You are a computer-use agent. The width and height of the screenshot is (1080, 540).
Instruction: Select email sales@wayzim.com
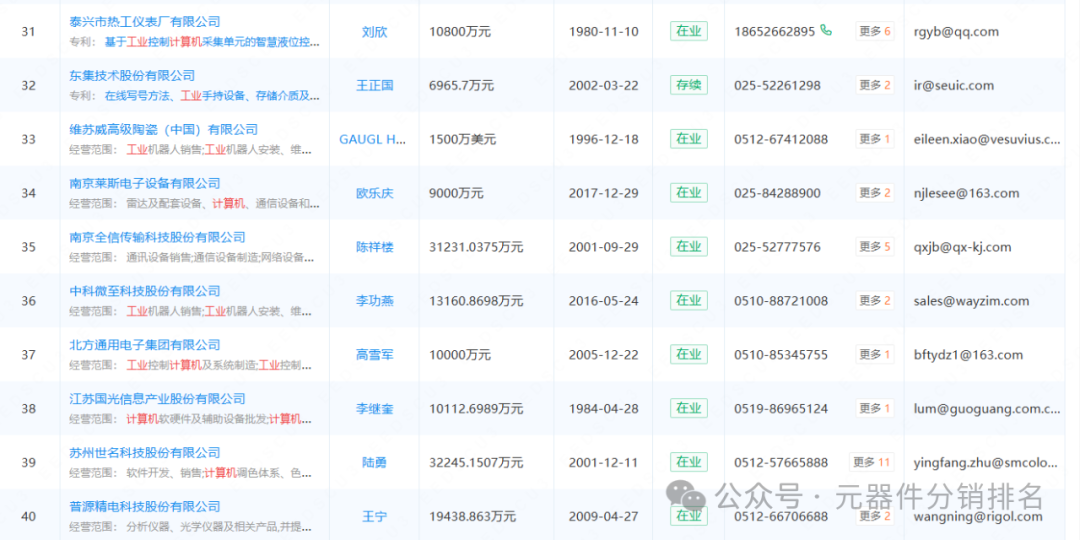[971, 301]
